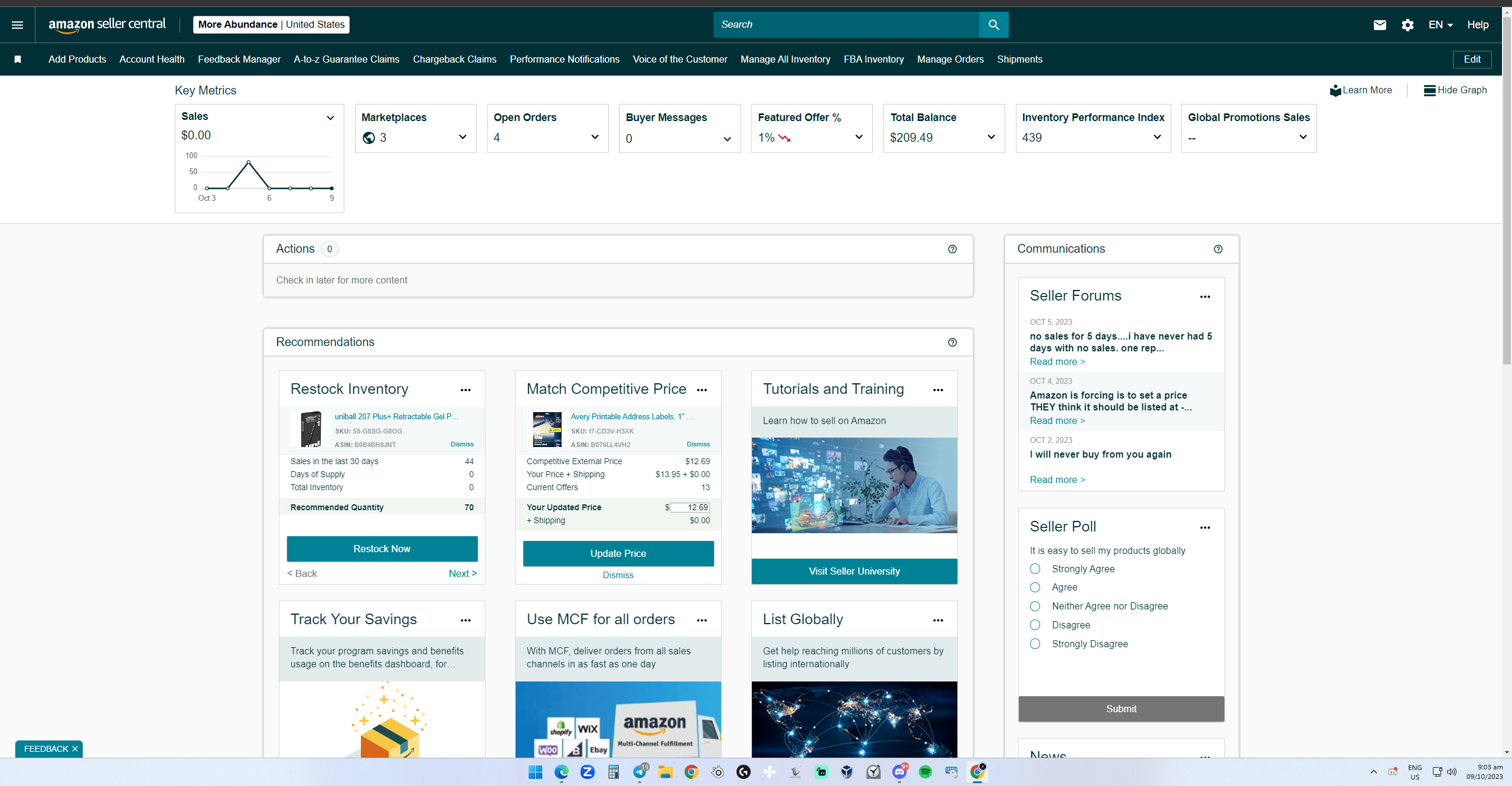Click Visit Seller University
The height and width of the screenshot is (786, 1512).
855,571
